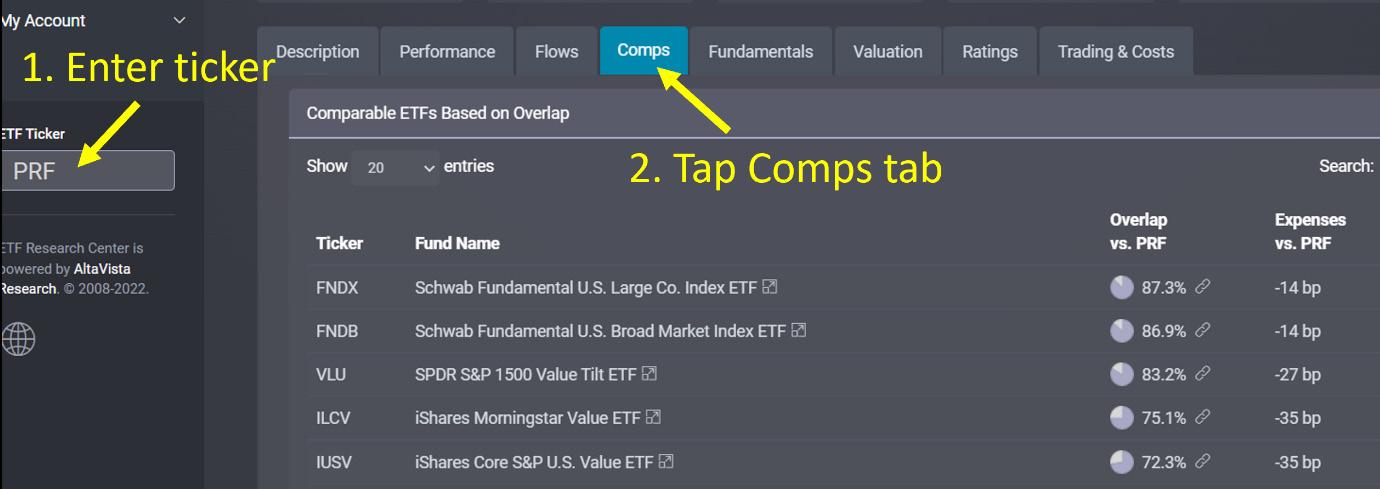1380x489 pixels.
Task: Follow the AltaVista Research link
Action: click(102, 269)
